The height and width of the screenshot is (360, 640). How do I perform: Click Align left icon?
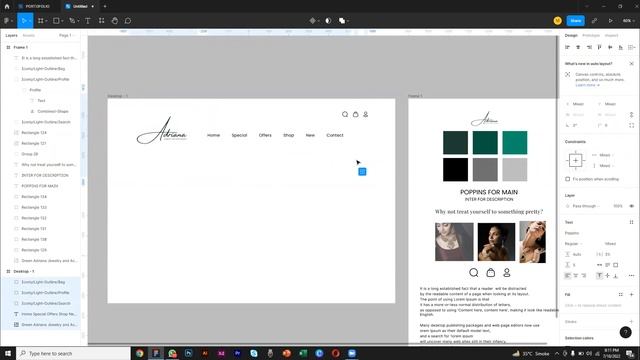click(x=567, y=47)
